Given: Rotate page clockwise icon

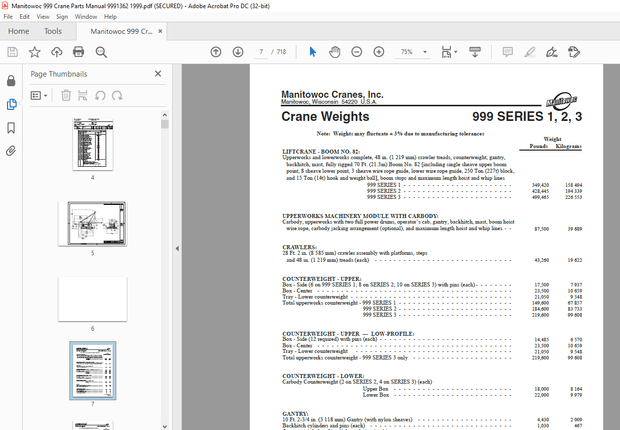Looking at the screenshot, I should click(x=117, y=95).
